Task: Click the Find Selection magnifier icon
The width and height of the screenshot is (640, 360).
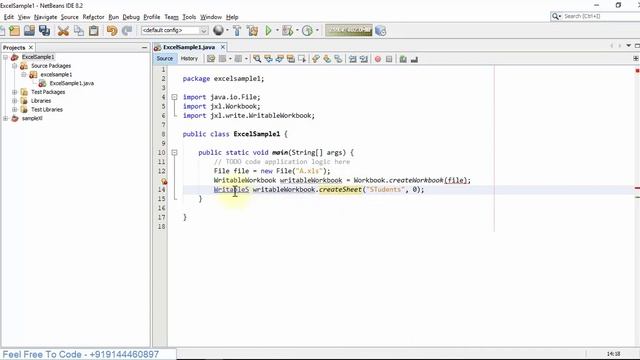Action: (257, 59)
